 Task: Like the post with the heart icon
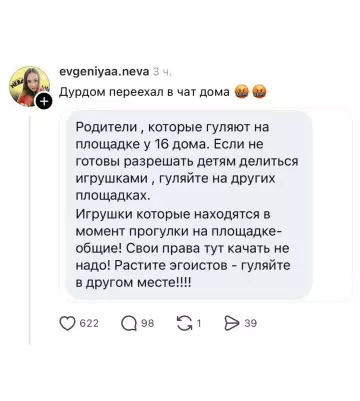click(x=67, y=323)
